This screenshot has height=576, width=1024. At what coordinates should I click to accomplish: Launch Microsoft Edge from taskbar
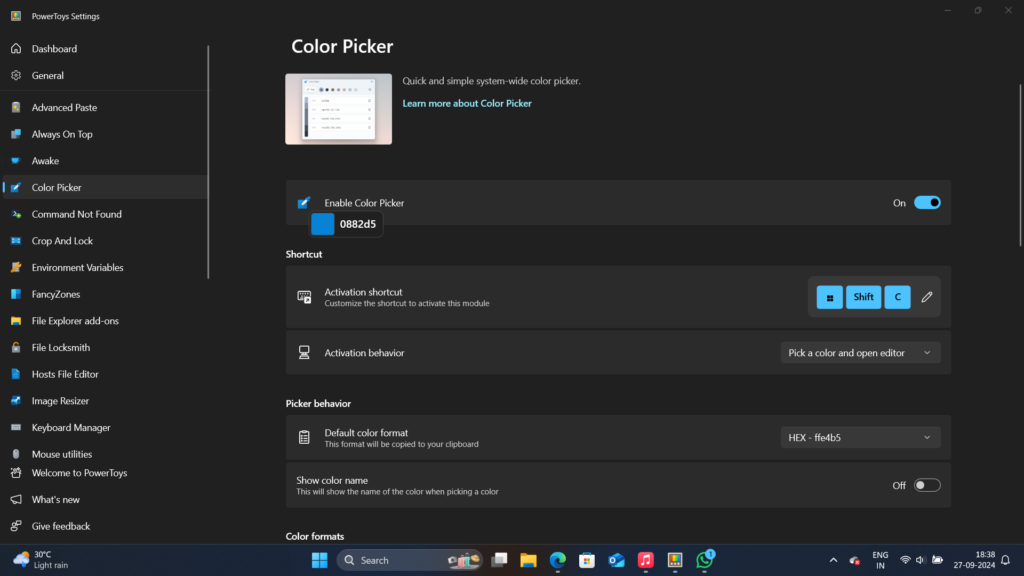tap(558, 560)
